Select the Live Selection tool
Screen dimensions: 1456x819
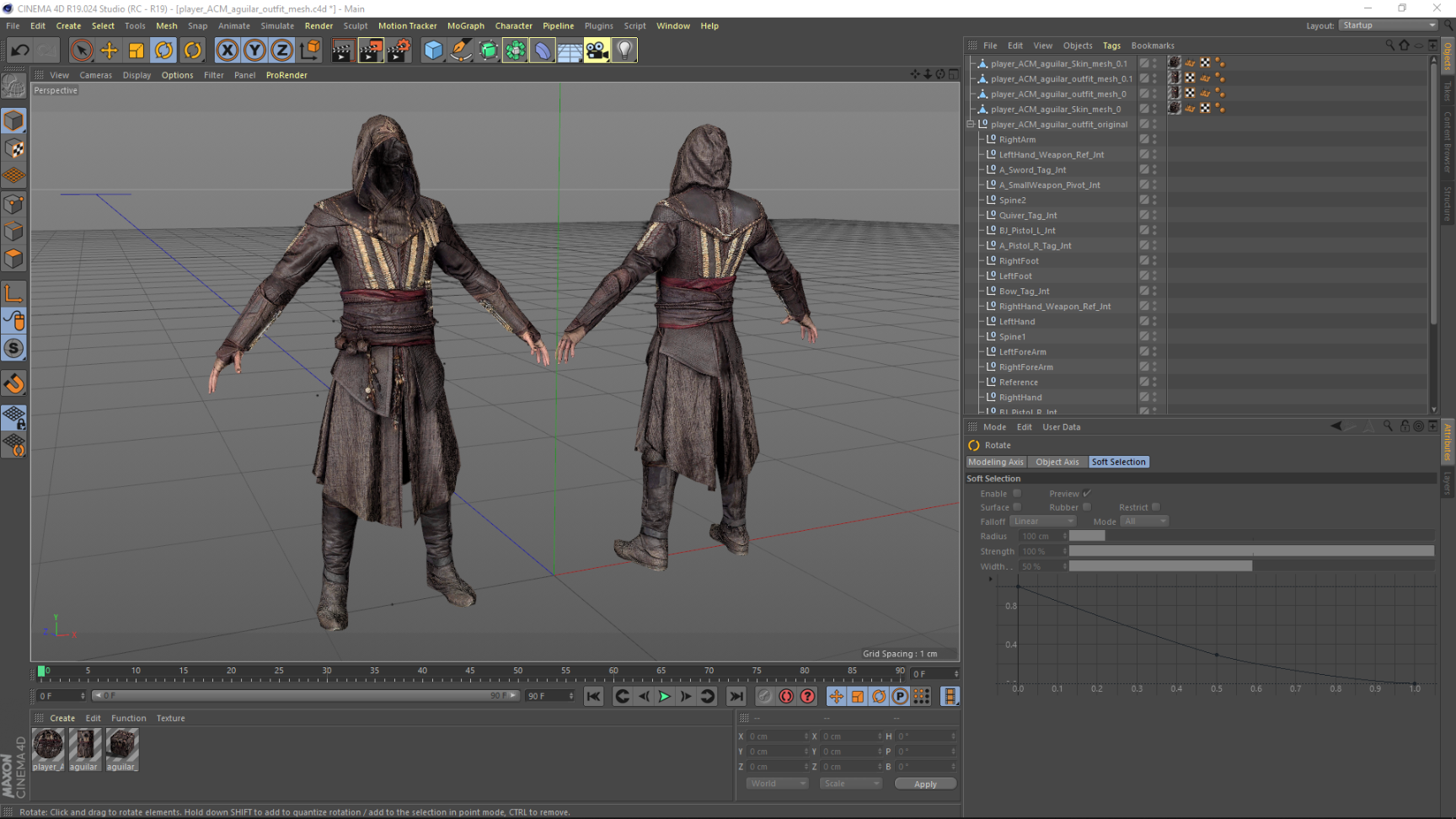tap(82, 51)
